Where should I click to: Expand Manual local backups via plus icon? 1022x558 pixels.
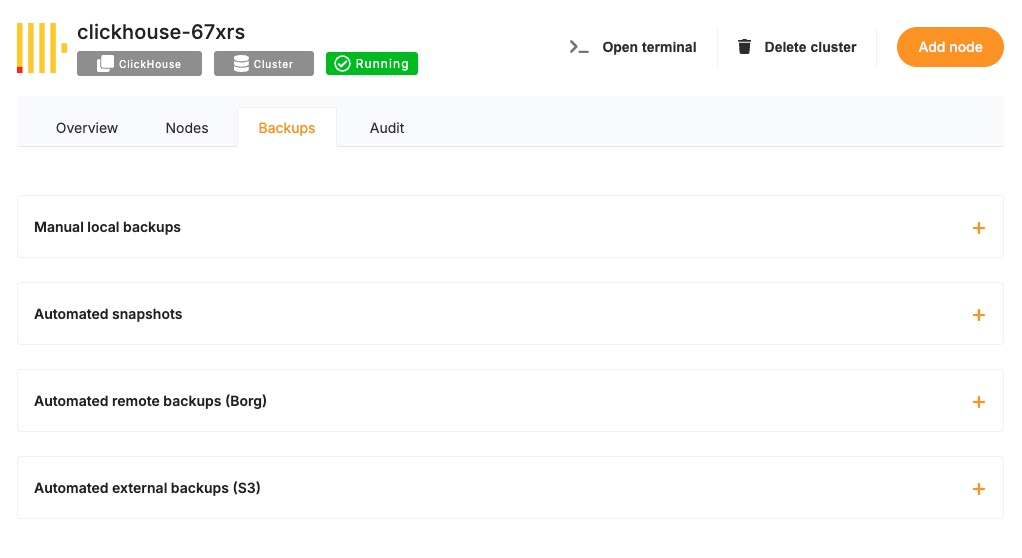(x=978, y=228)
